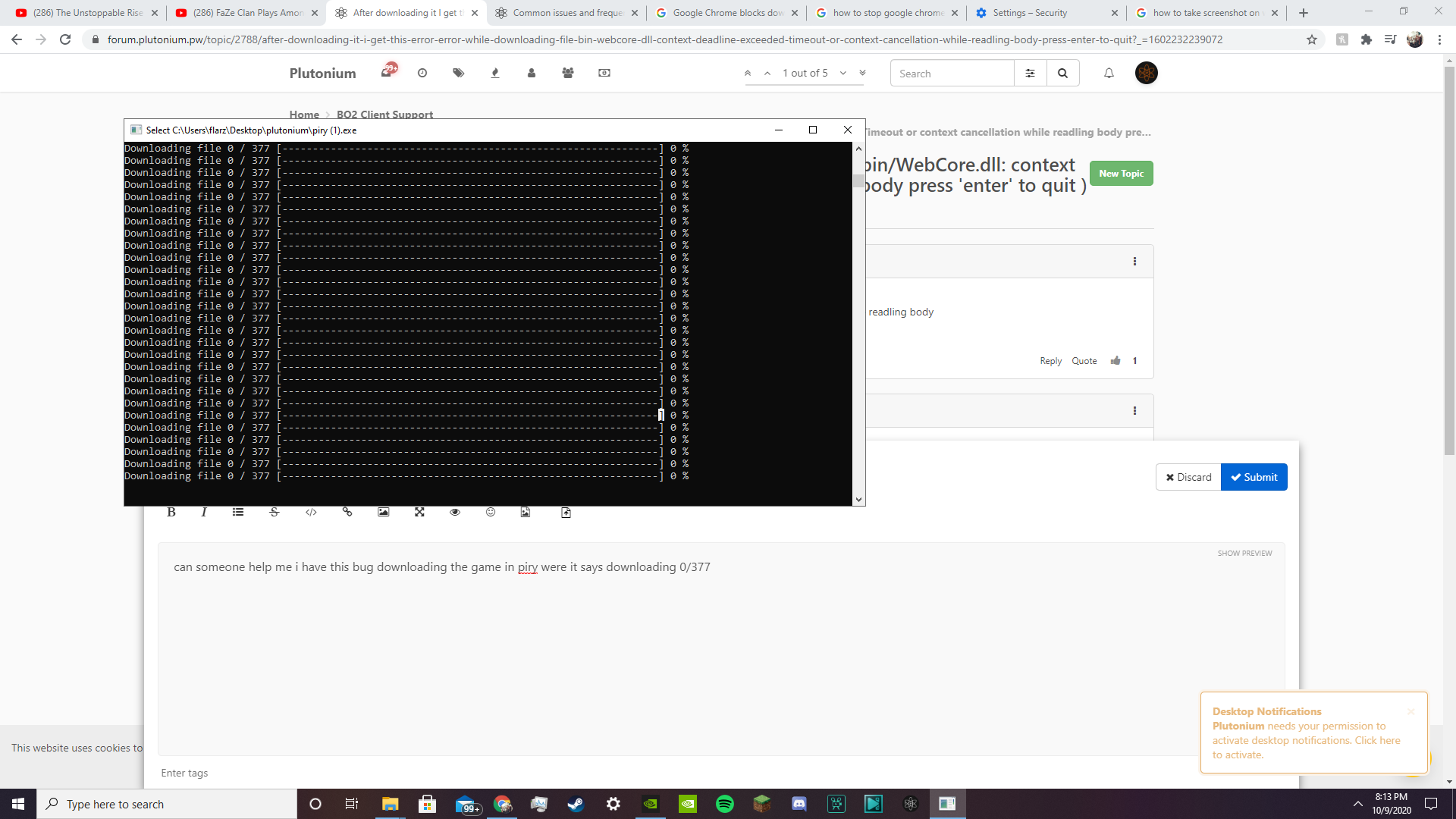Open the notifications bell
This screenshot has height=819, width=1456.
1109,74
